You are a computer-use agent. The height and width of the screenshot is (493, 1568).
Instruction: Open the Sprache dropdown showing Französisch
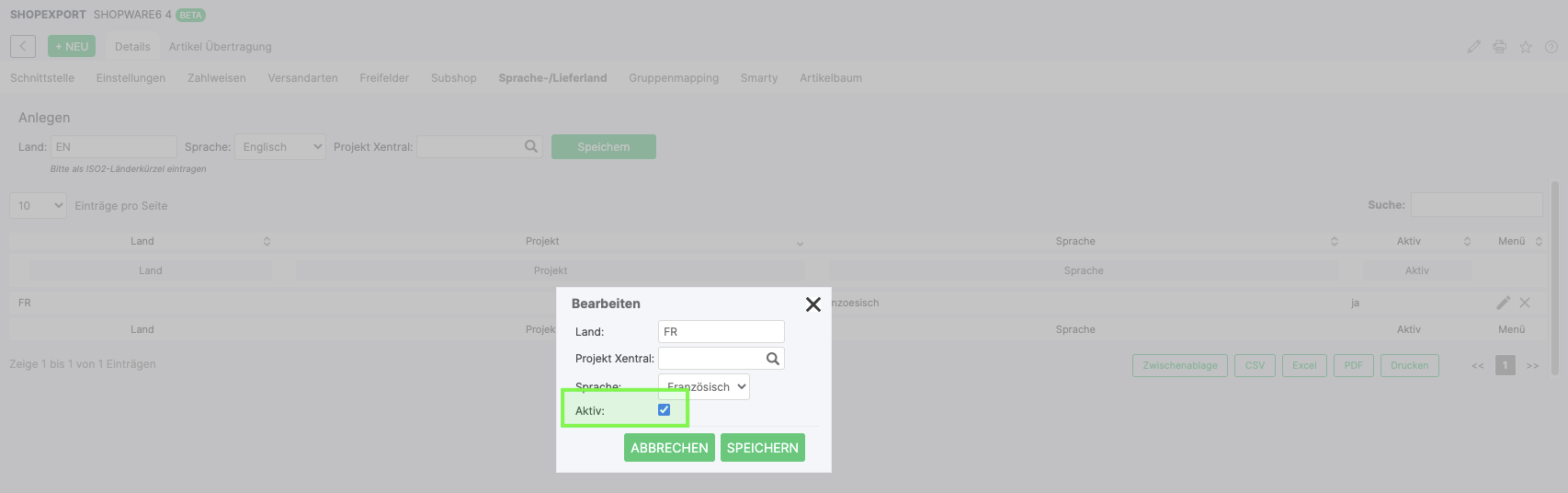pyautogui.click(x=704, y=387)
